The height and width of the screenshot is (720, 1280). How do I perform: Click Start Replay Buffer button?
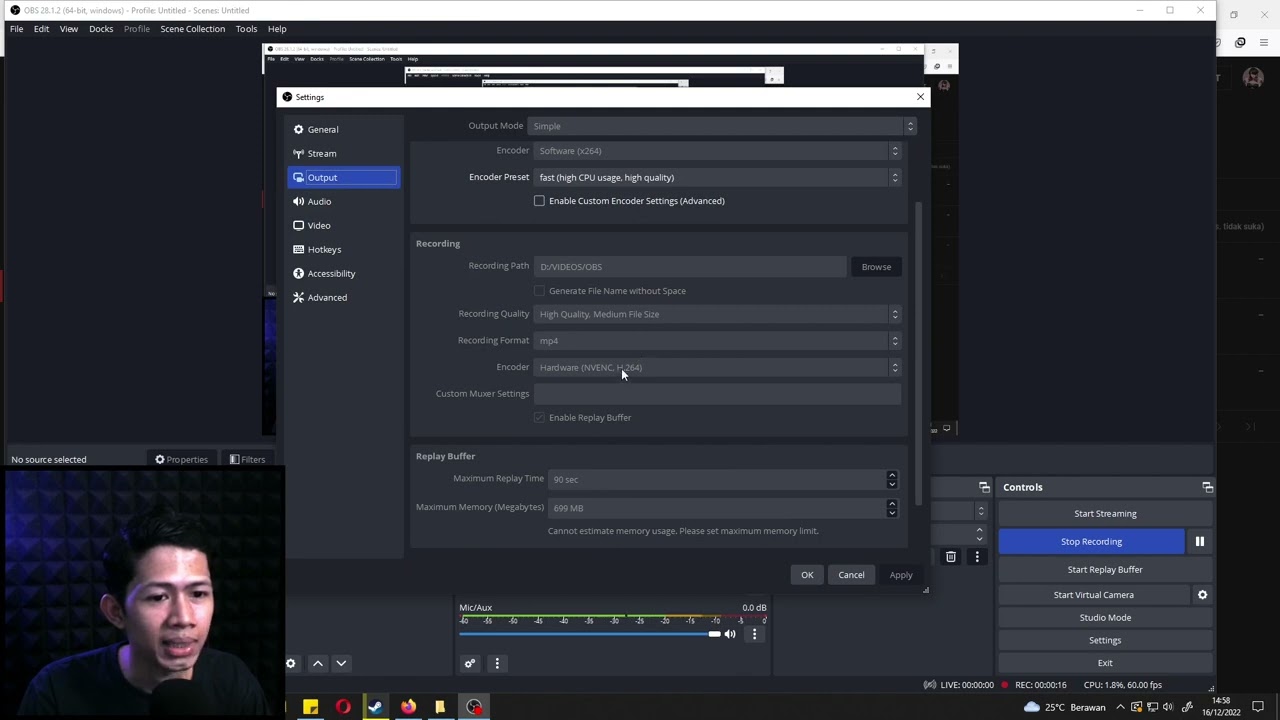[x=1105, y=569]
